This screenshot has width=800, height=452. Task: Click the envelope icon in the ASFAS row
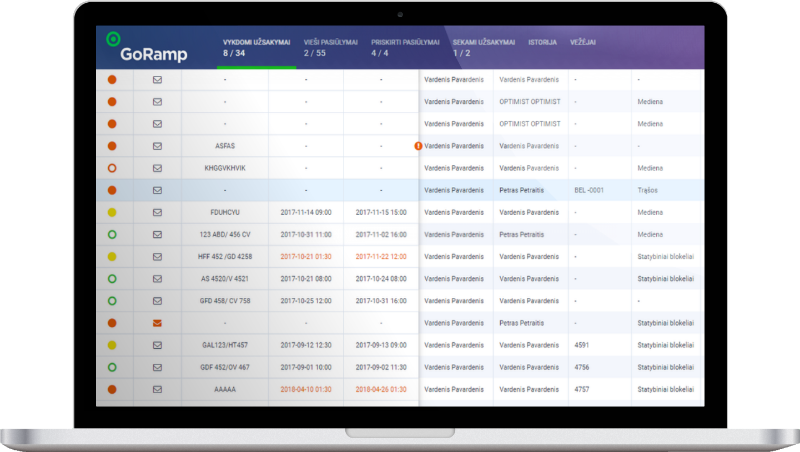click(157, 146)
